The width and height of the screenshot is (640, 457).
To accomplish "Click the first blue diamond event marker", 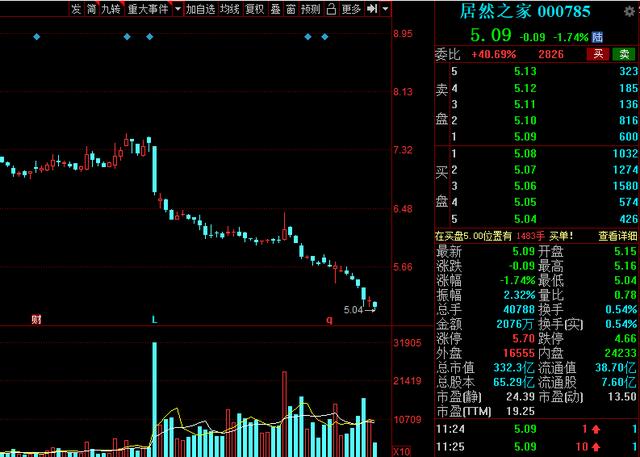I will point(37,37).
